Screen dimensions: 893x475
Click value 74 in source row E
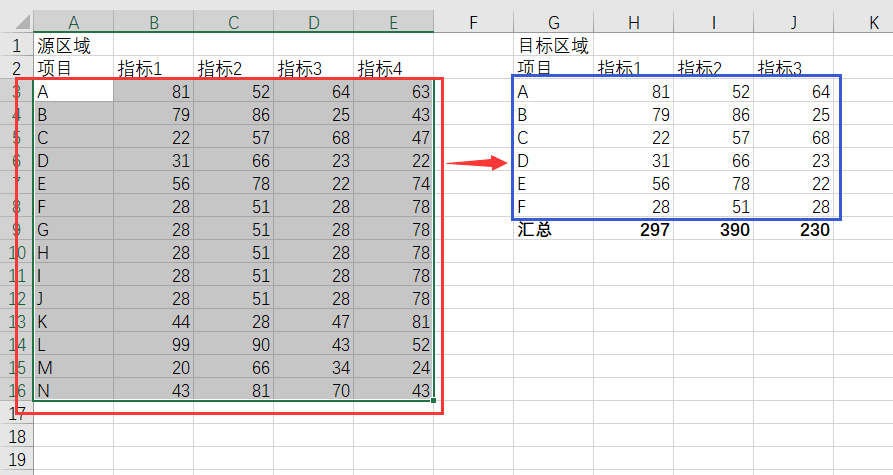pos(394,183)
